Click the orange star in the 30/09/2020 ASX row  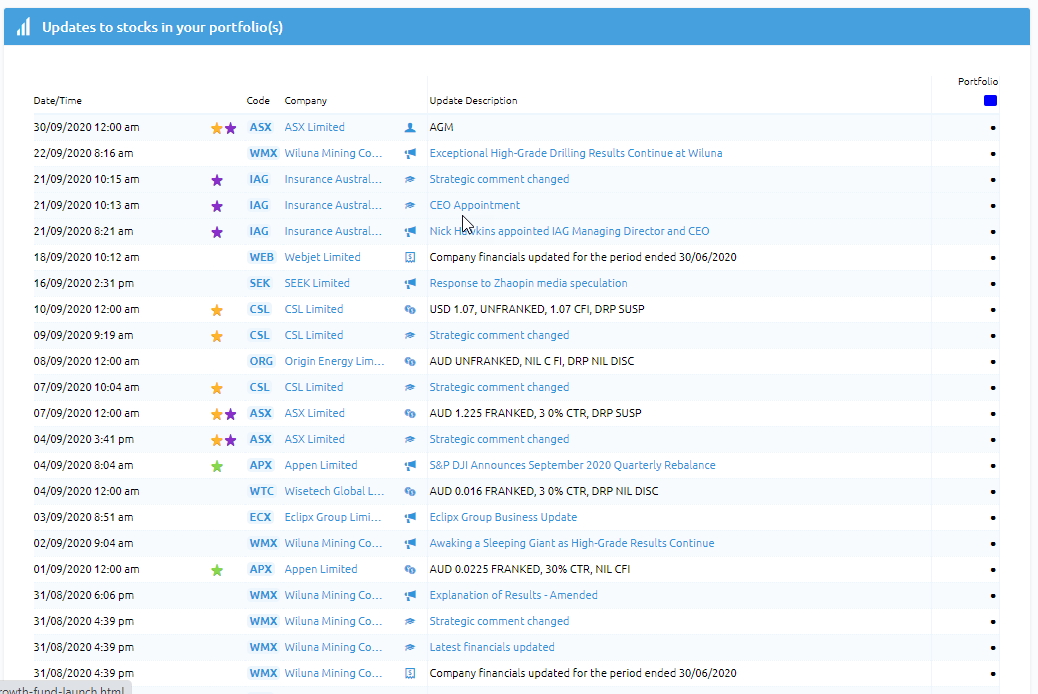click(216, 128)
